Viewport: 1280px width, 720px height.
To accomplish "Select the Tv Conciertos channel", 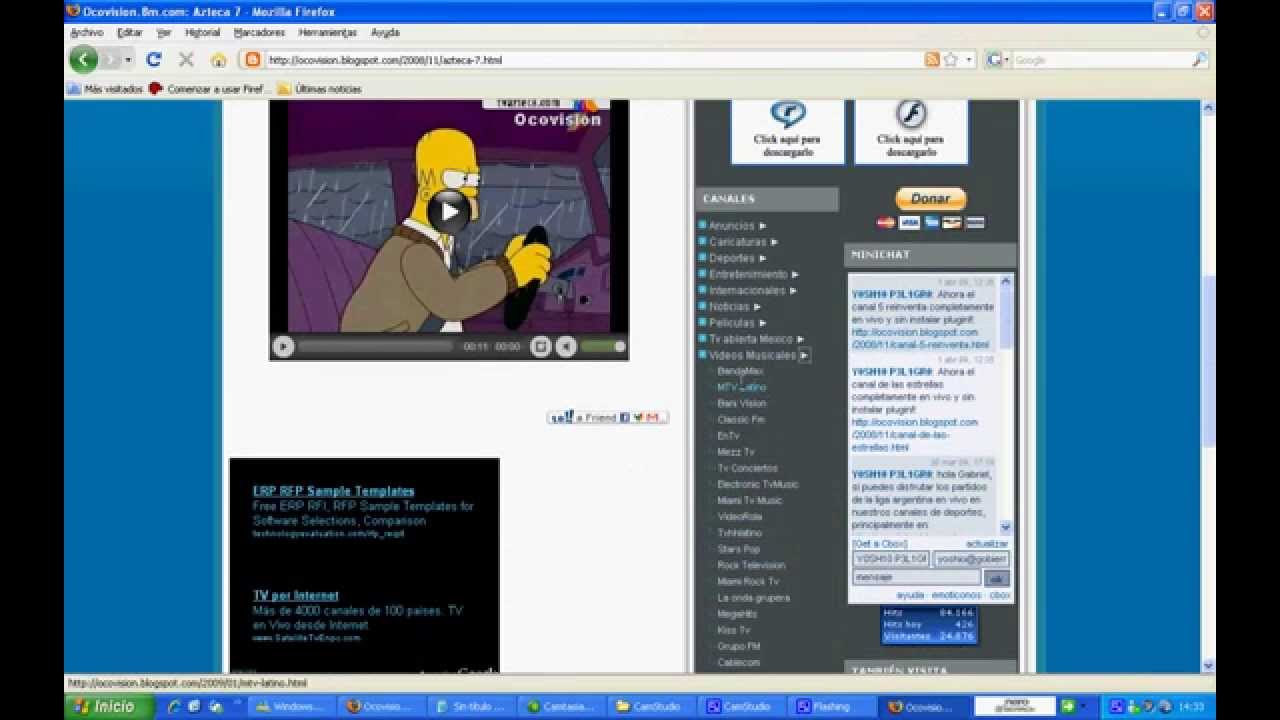I will (747, 468).
